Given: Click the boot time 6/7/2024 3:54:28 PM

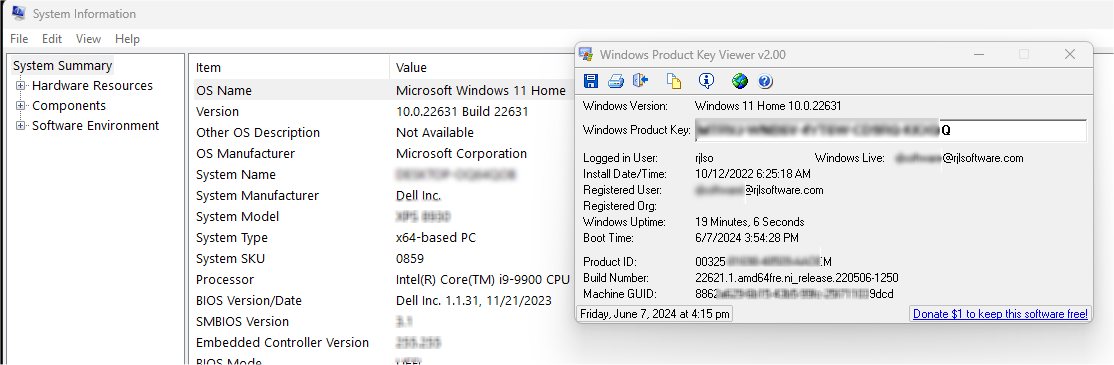Looking at the screenshot, I should [747, 237].
